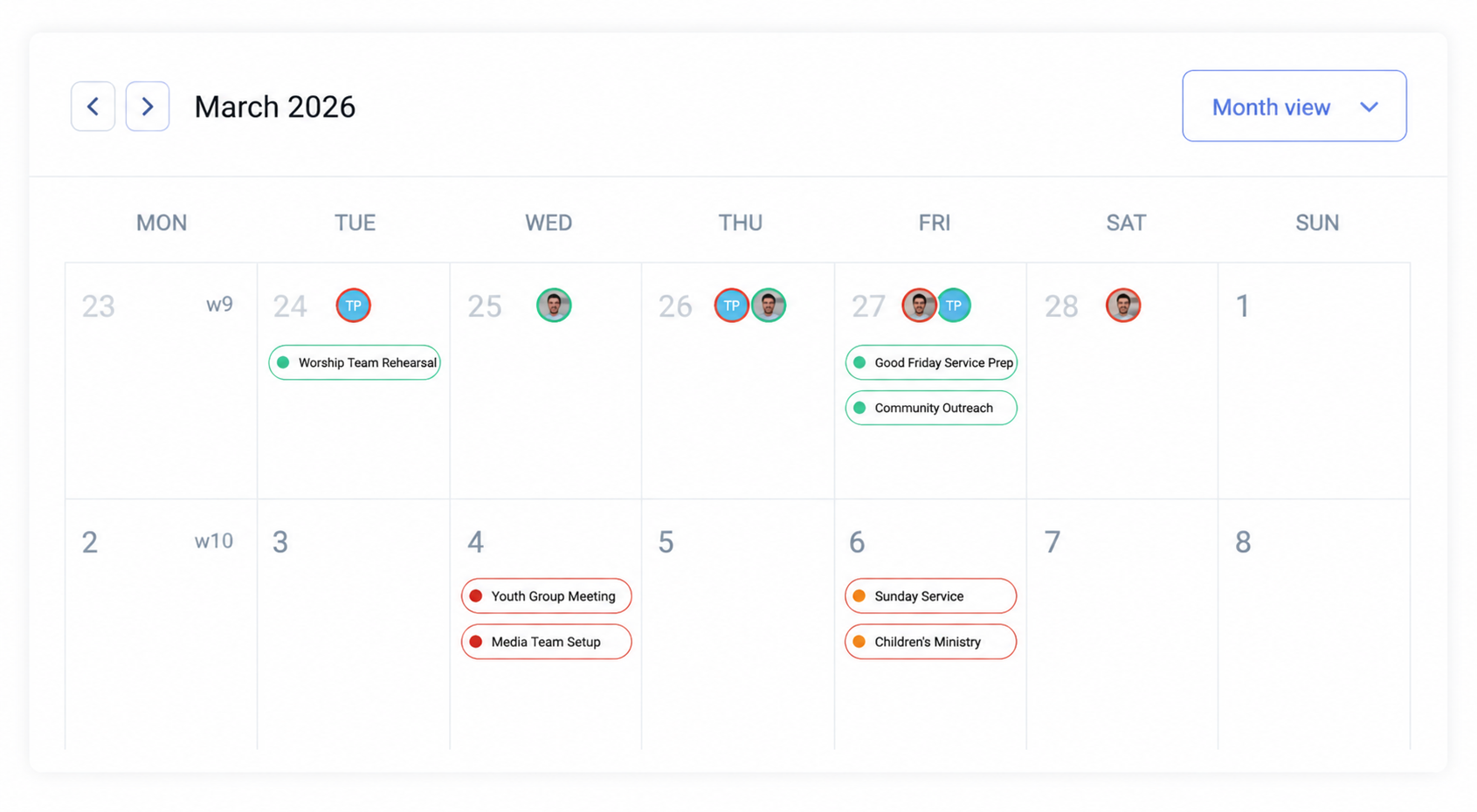The height and width of the screenshot is (812, 1477).
Task: Open the Month view dropdown
Action: [x=1294, y=106]
